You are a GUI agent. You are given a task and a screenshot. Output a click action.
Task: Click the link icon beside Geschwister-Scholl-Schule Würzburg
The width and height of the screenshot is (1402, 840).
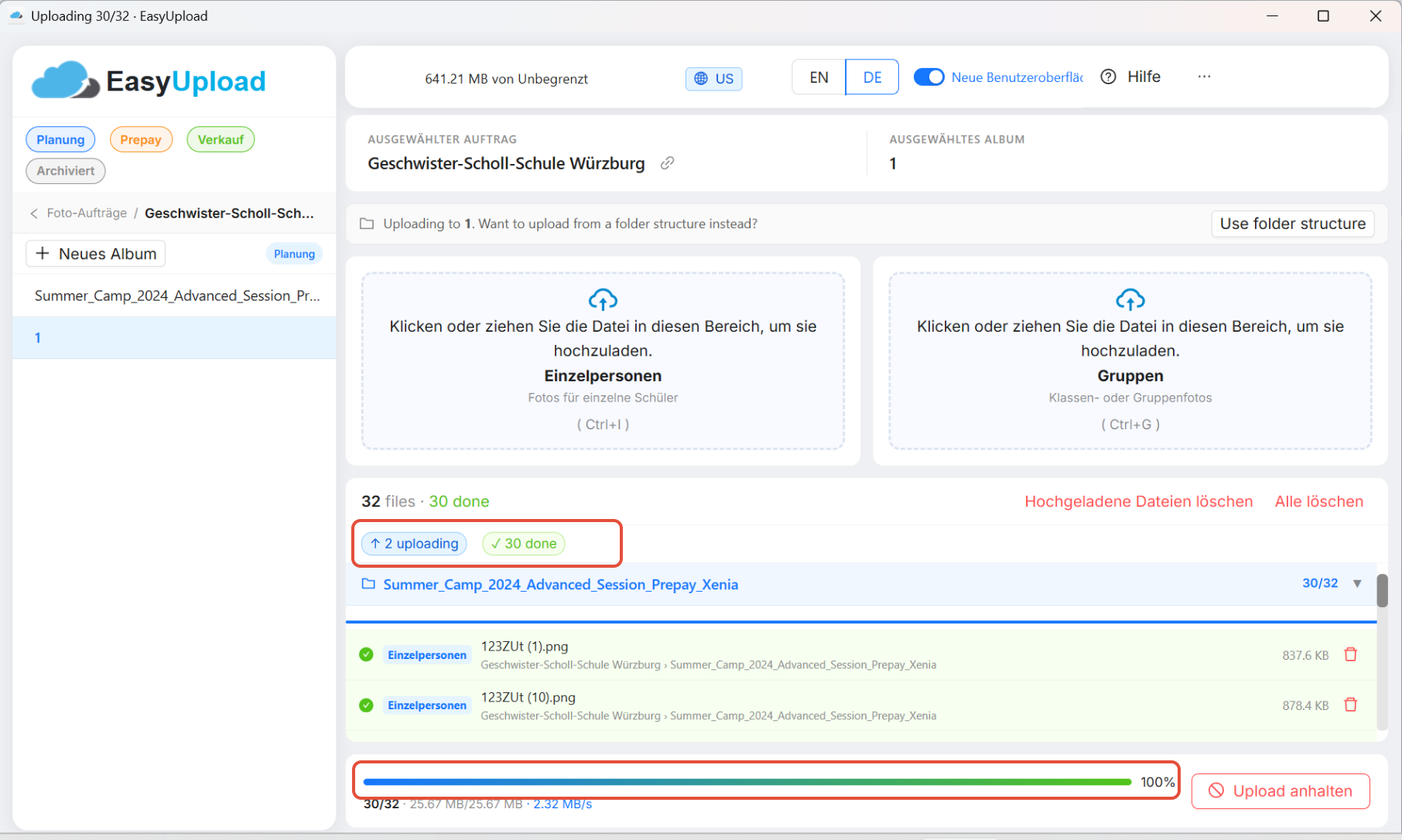point(667,163)
